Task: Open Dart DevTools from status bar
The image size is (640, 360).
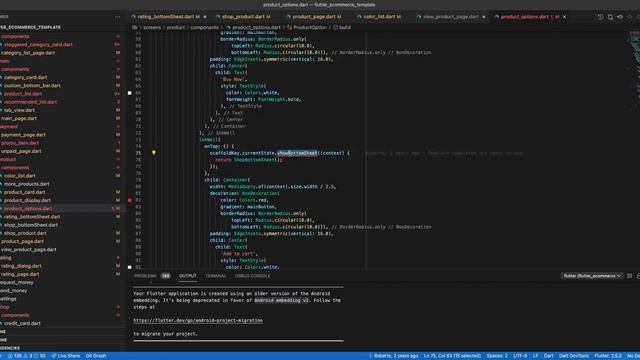Action: pyautogui.click(x=574, y=356)
